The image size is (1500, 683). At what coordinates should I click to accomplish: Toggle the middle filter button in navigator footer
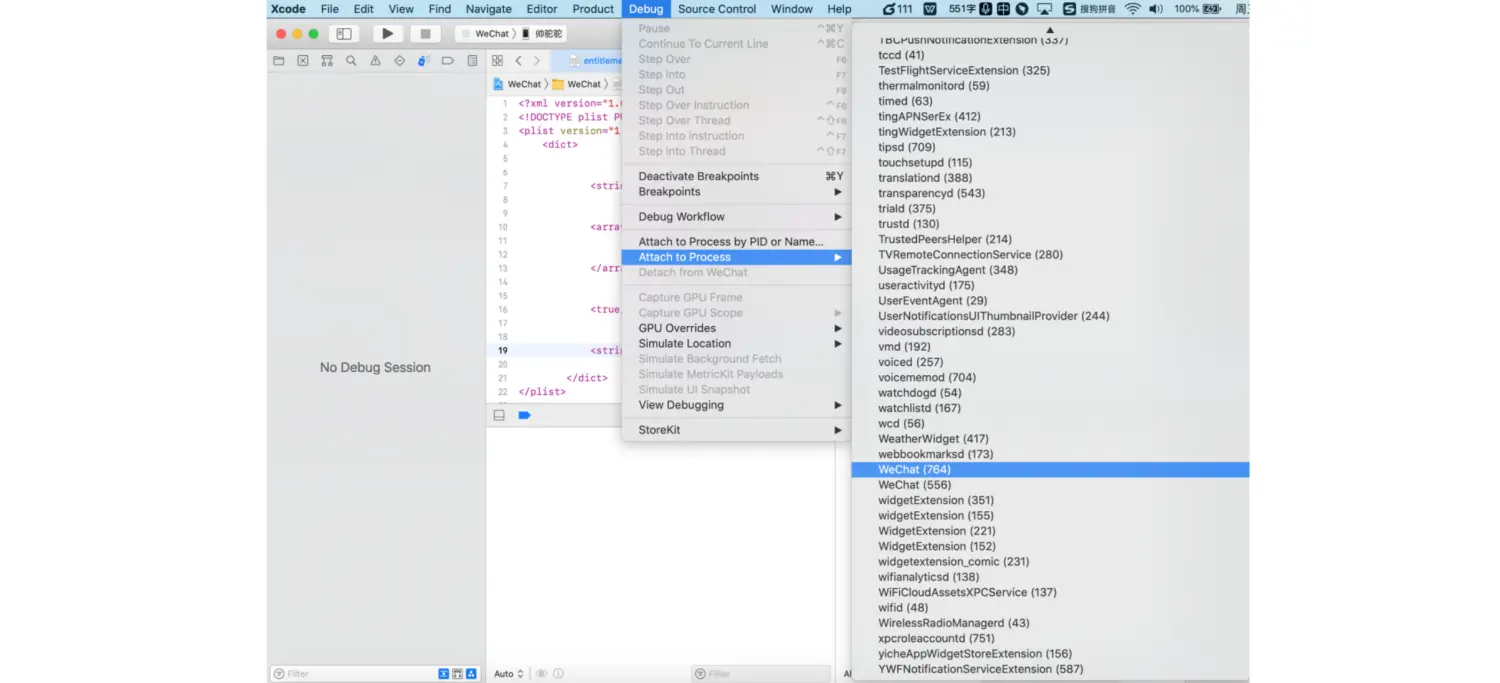click(x=457, y=674)
